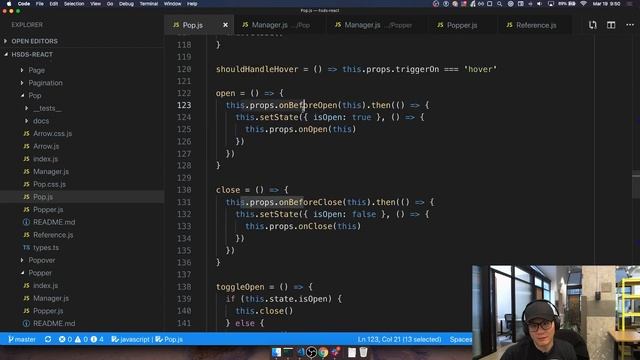Click the onBeforeClose call on line 131
640x360 pixels.
tap(310, 202)
